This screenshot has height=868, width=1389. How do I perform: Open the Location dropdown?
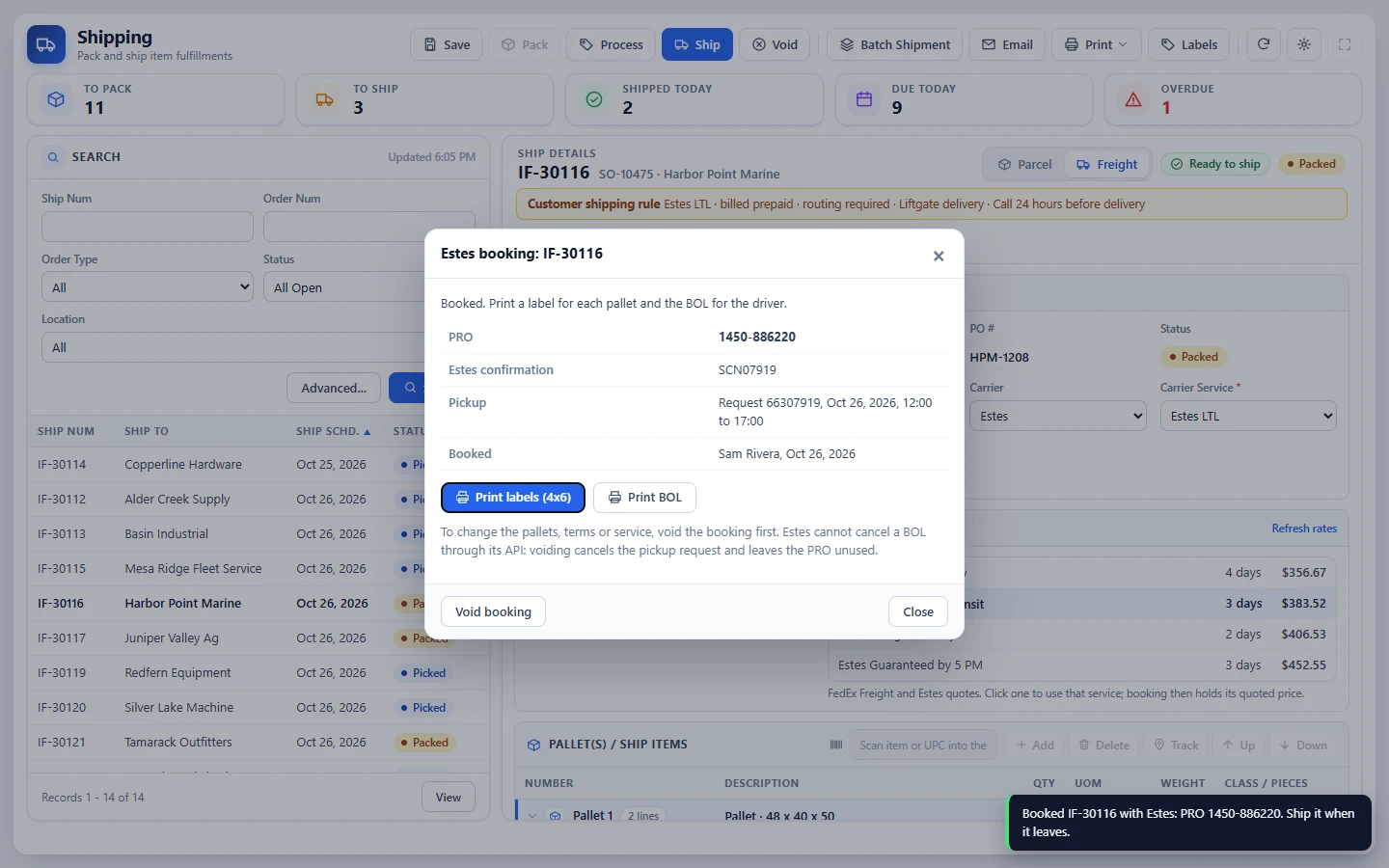[233, 347]
